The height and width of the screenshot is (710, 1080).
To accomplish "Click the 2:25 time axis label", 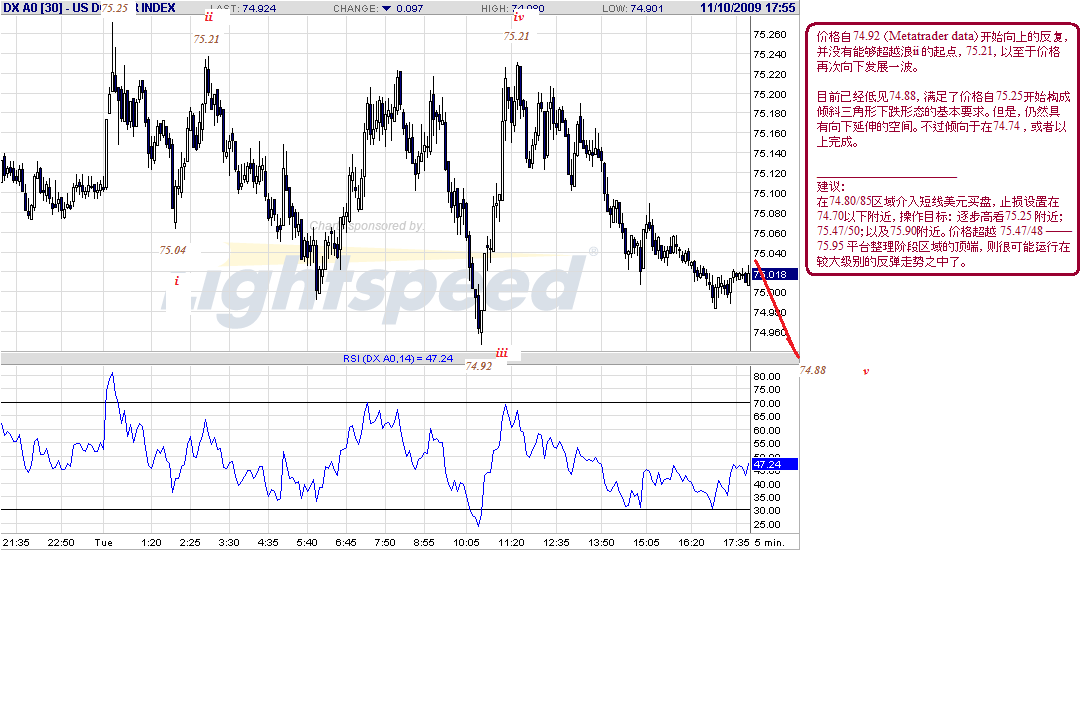I will 189,543.
